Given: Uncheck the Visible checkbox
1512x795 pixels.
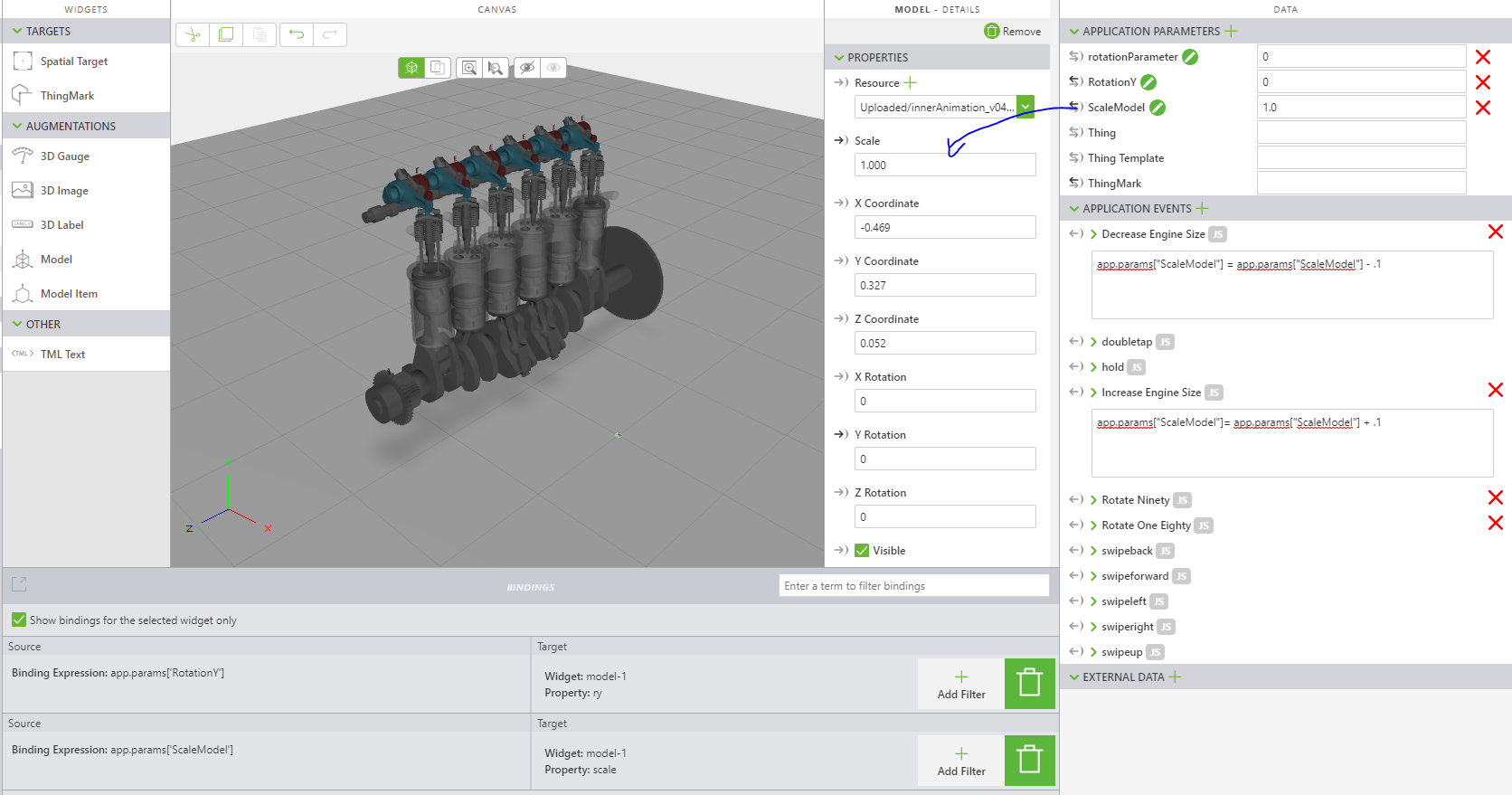Looking at the screenshot, I should 862,551.
